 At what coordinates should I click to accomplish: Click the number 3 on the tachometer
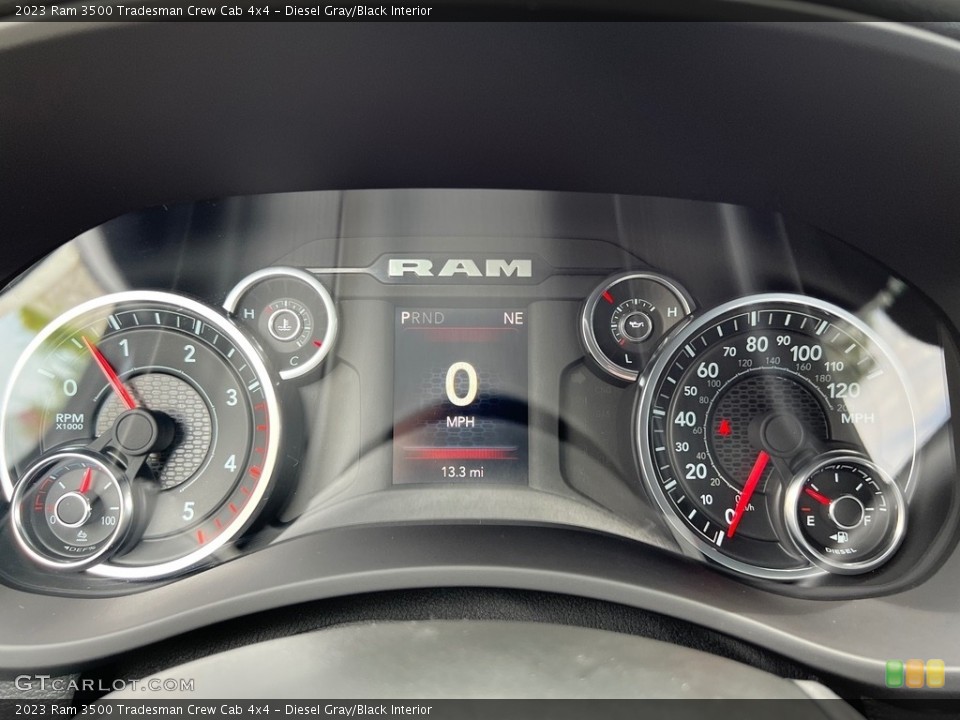(231, 397)
